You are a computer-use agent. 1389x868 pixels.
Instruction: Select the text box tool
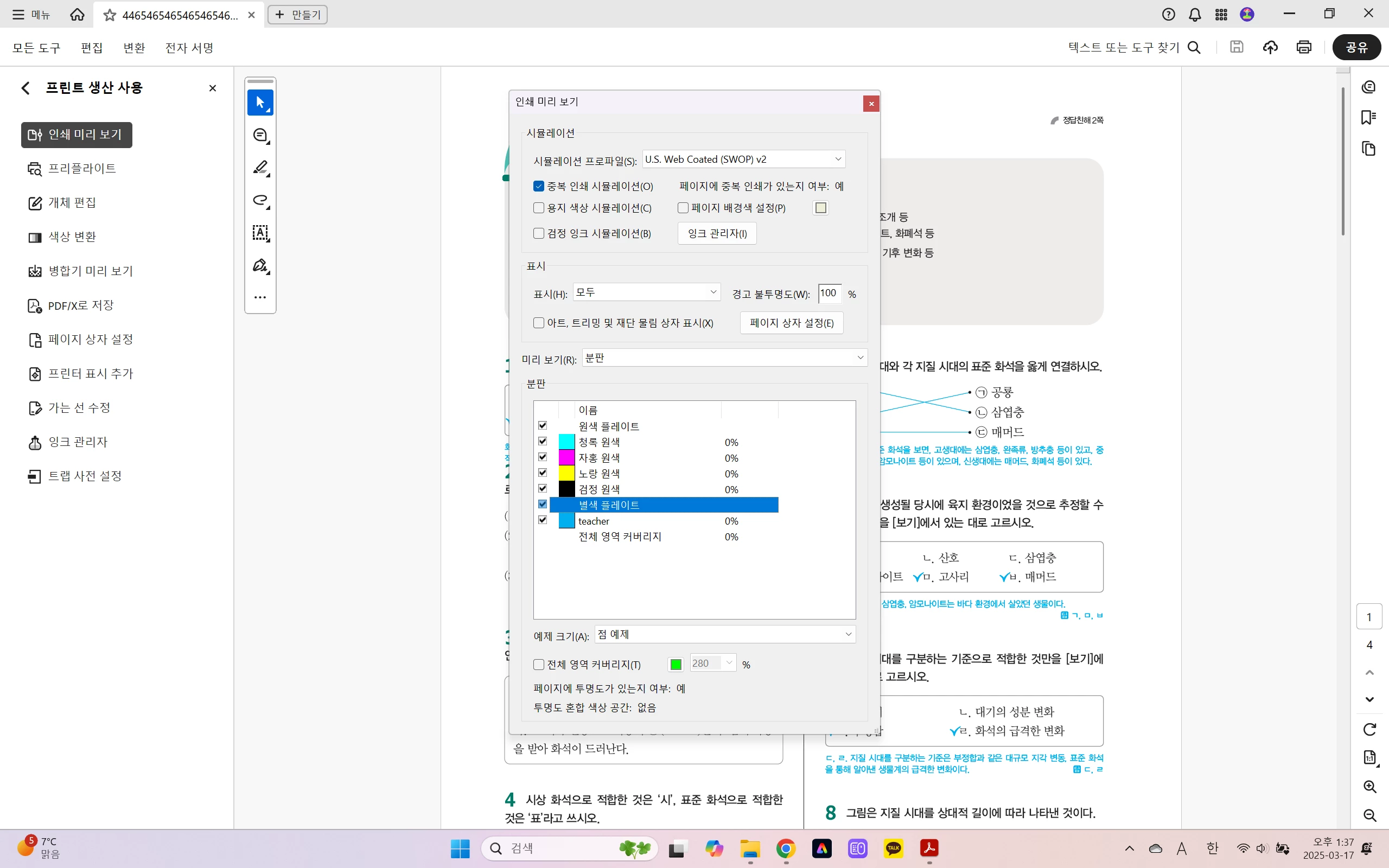tap(260, 233)
